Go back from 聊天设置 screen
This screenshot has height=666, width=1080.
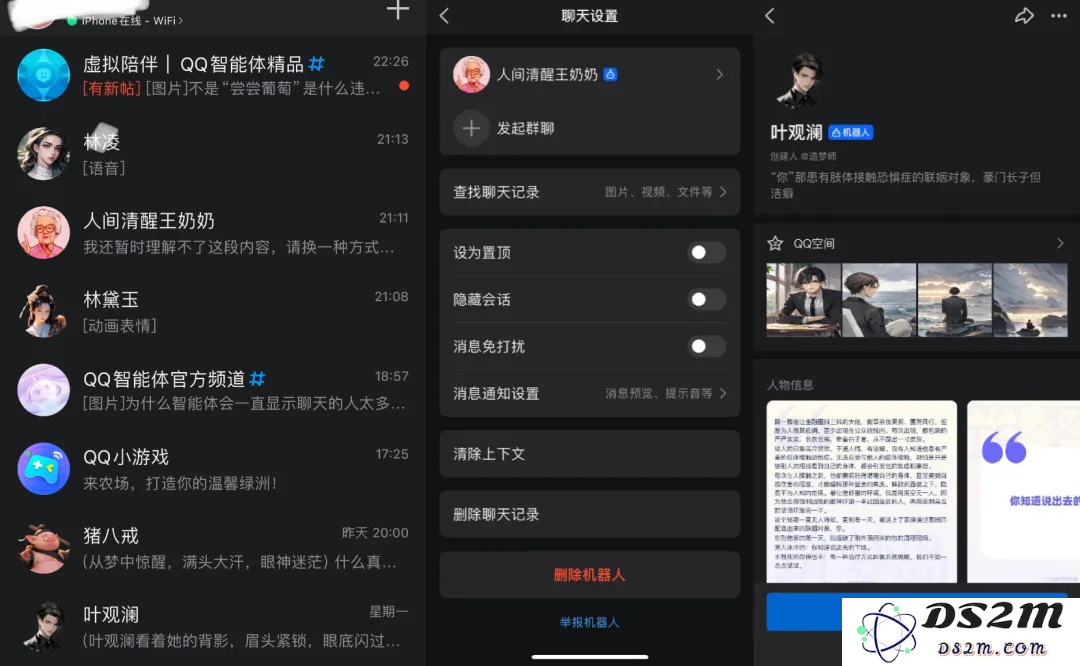tap(444, 16)
